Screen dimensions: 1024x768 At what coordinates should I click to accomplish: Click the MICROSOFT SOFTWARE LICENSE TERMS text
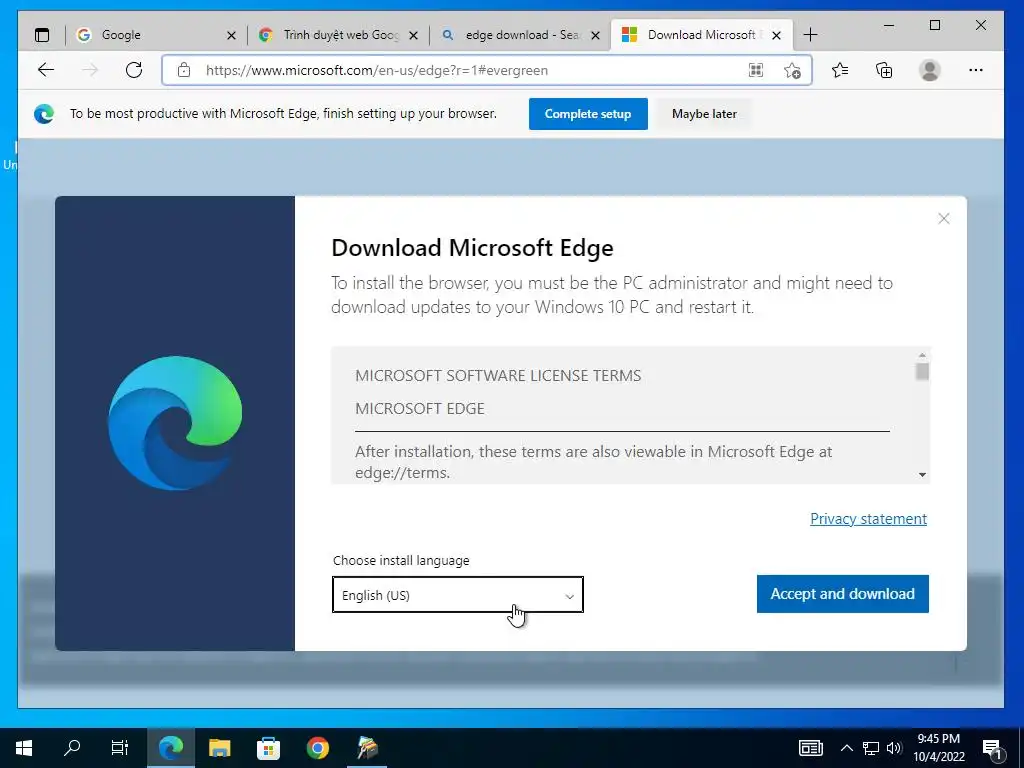coord(498,376)
